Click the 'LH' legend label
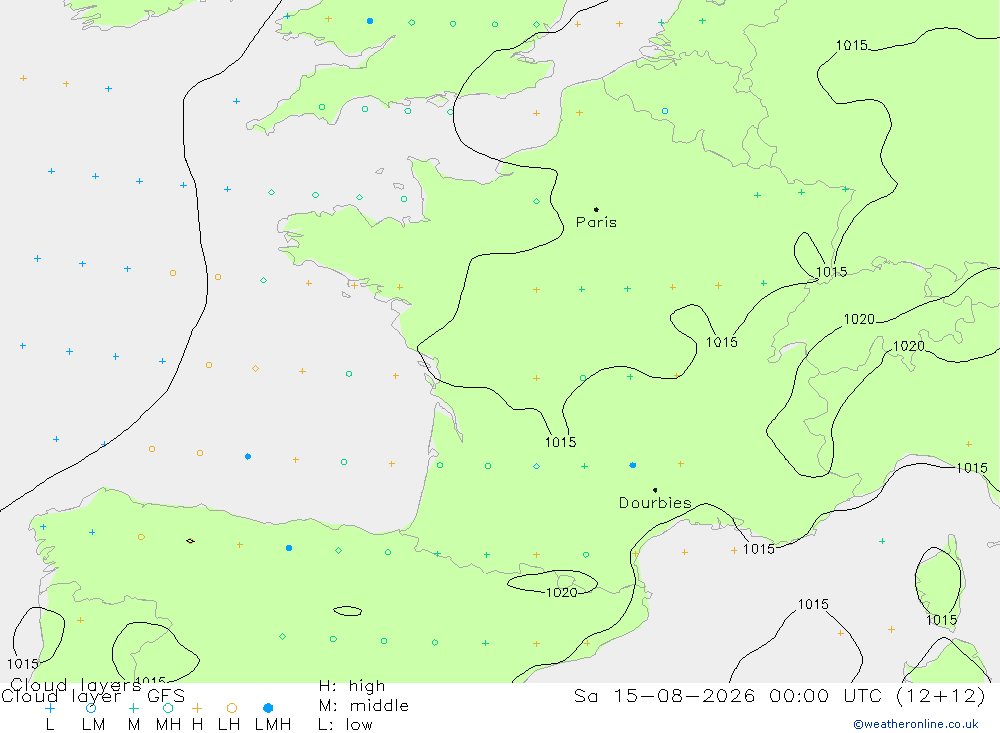This screenshot has width=1000, height=733. click(x=228, y=725)
